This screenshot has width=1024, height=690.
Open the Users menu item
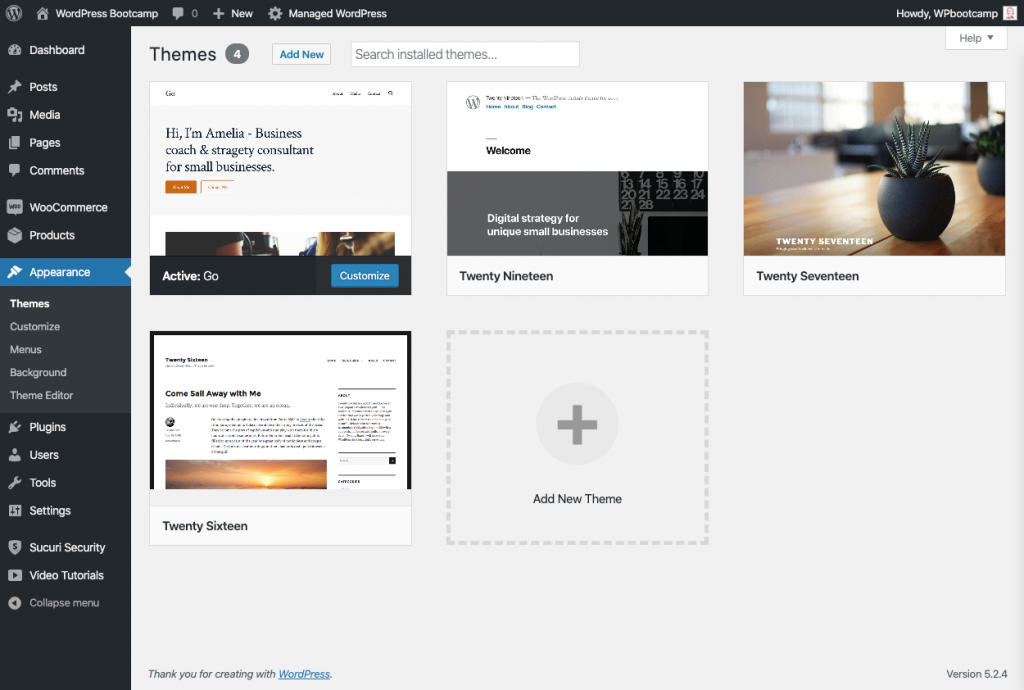pyautogui.click(x=65, y=455)
